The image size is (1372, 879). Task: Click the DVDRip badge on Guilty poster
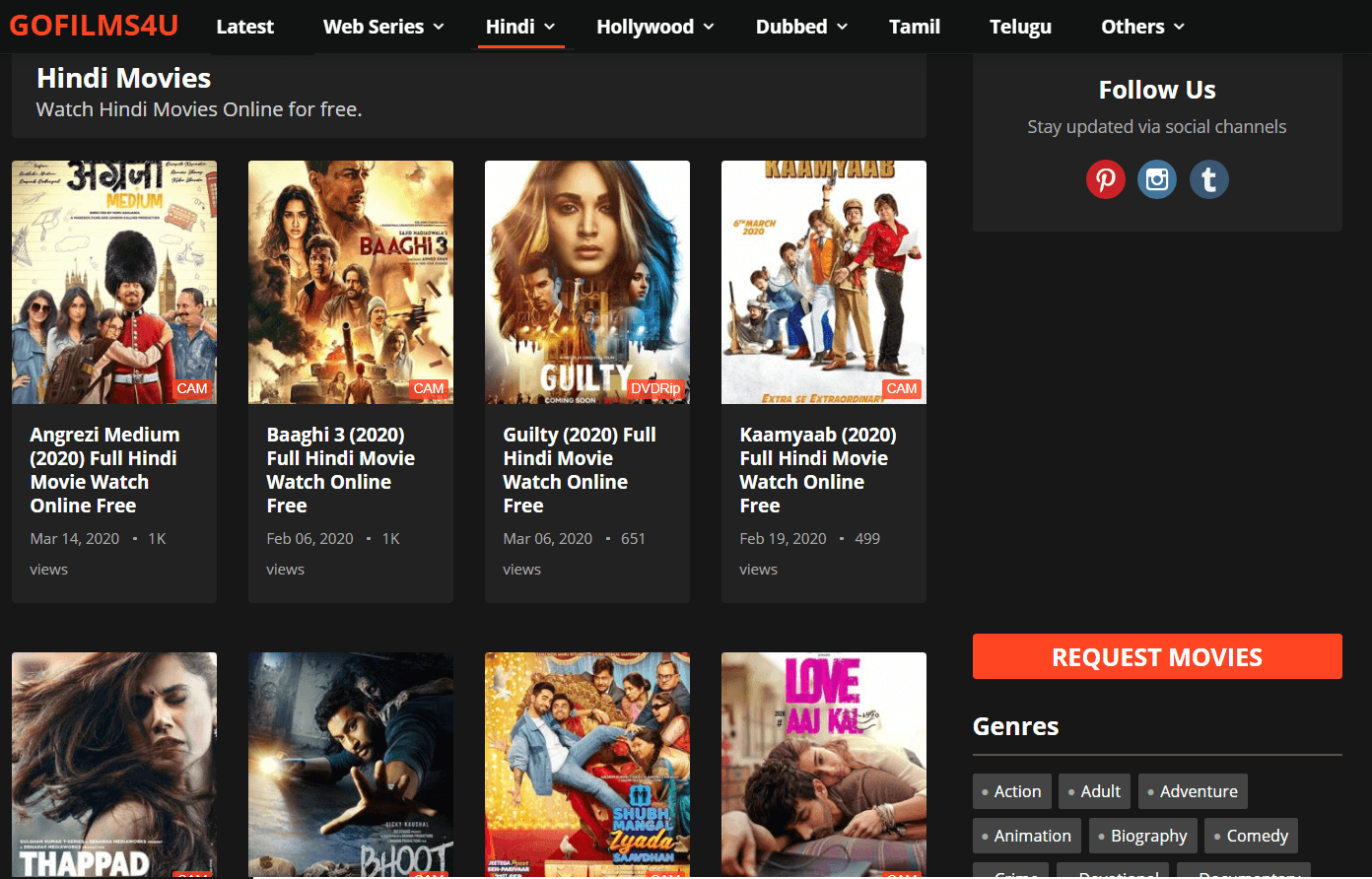655,389
